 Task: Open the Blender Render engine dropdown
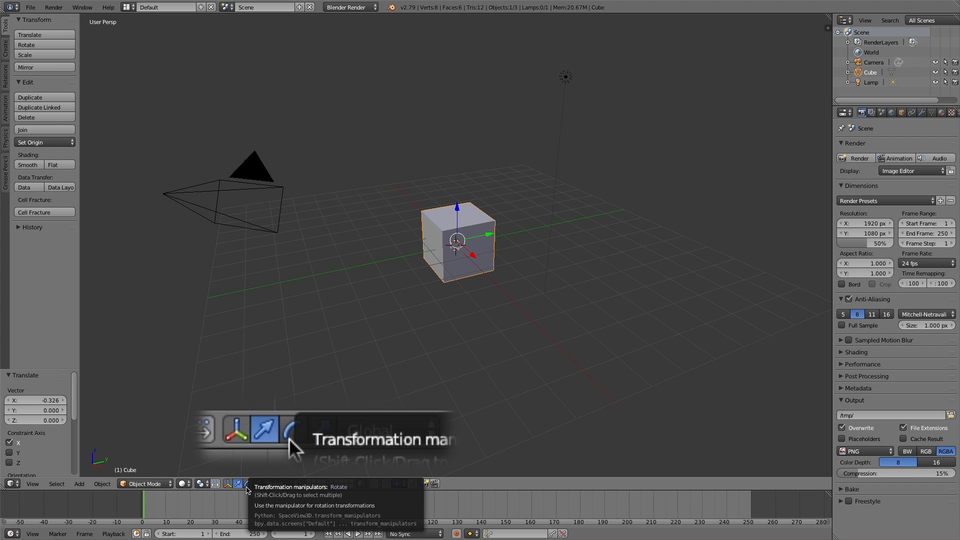point(351,7)
